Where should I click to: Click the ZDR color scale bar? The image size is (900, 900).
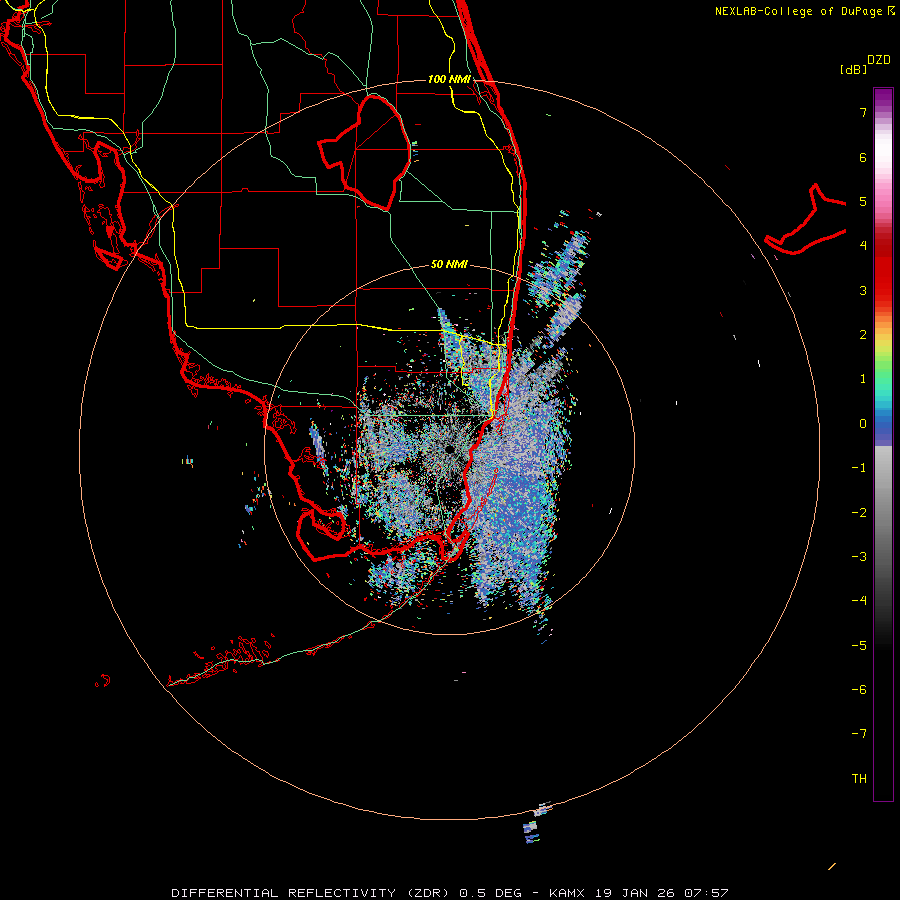click(x=883, y=444)
